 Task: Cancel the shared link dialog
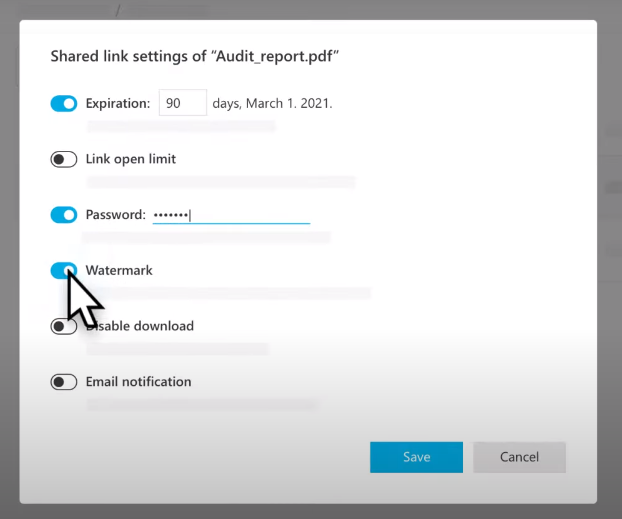519,457
